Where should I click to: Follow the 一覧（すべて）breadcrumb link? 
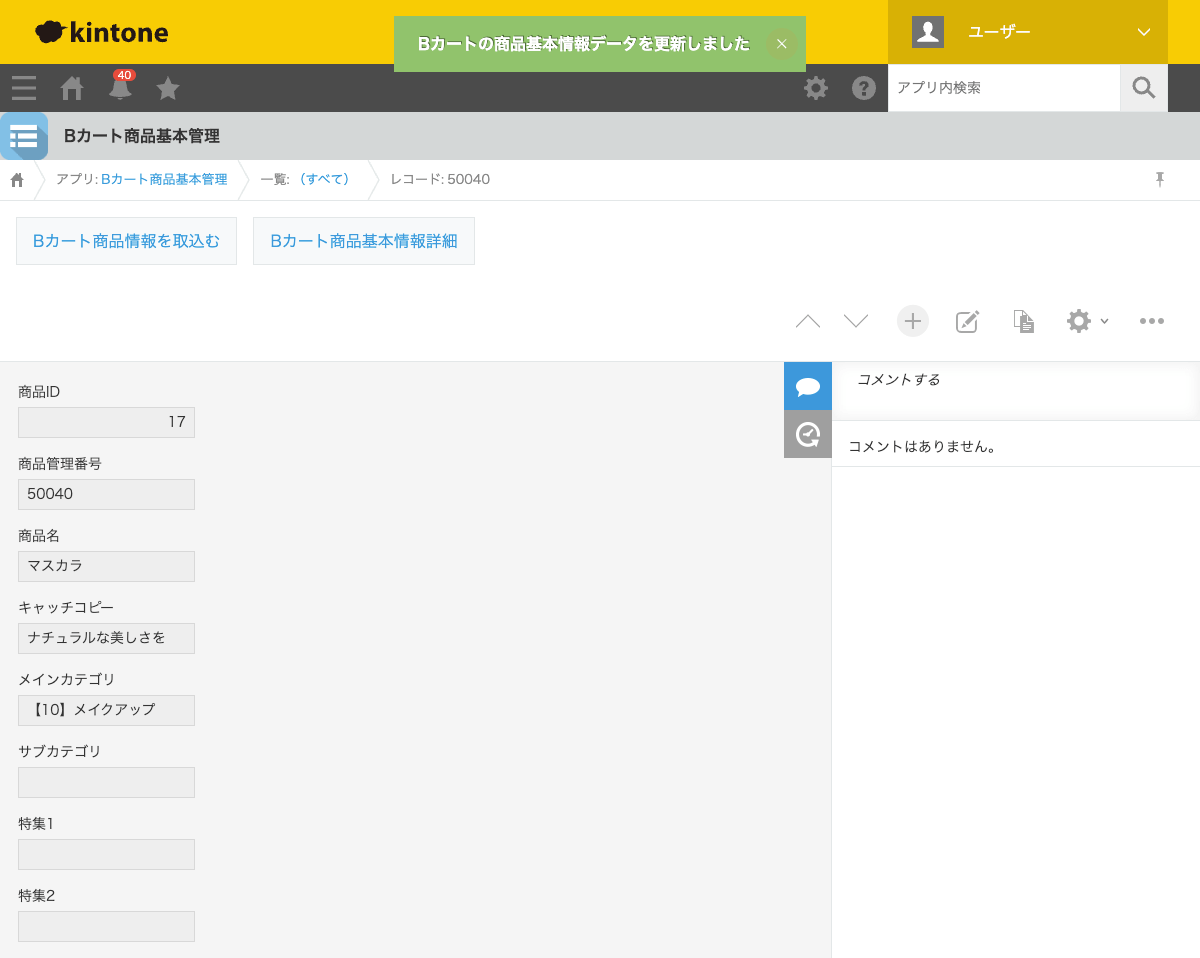322,179
